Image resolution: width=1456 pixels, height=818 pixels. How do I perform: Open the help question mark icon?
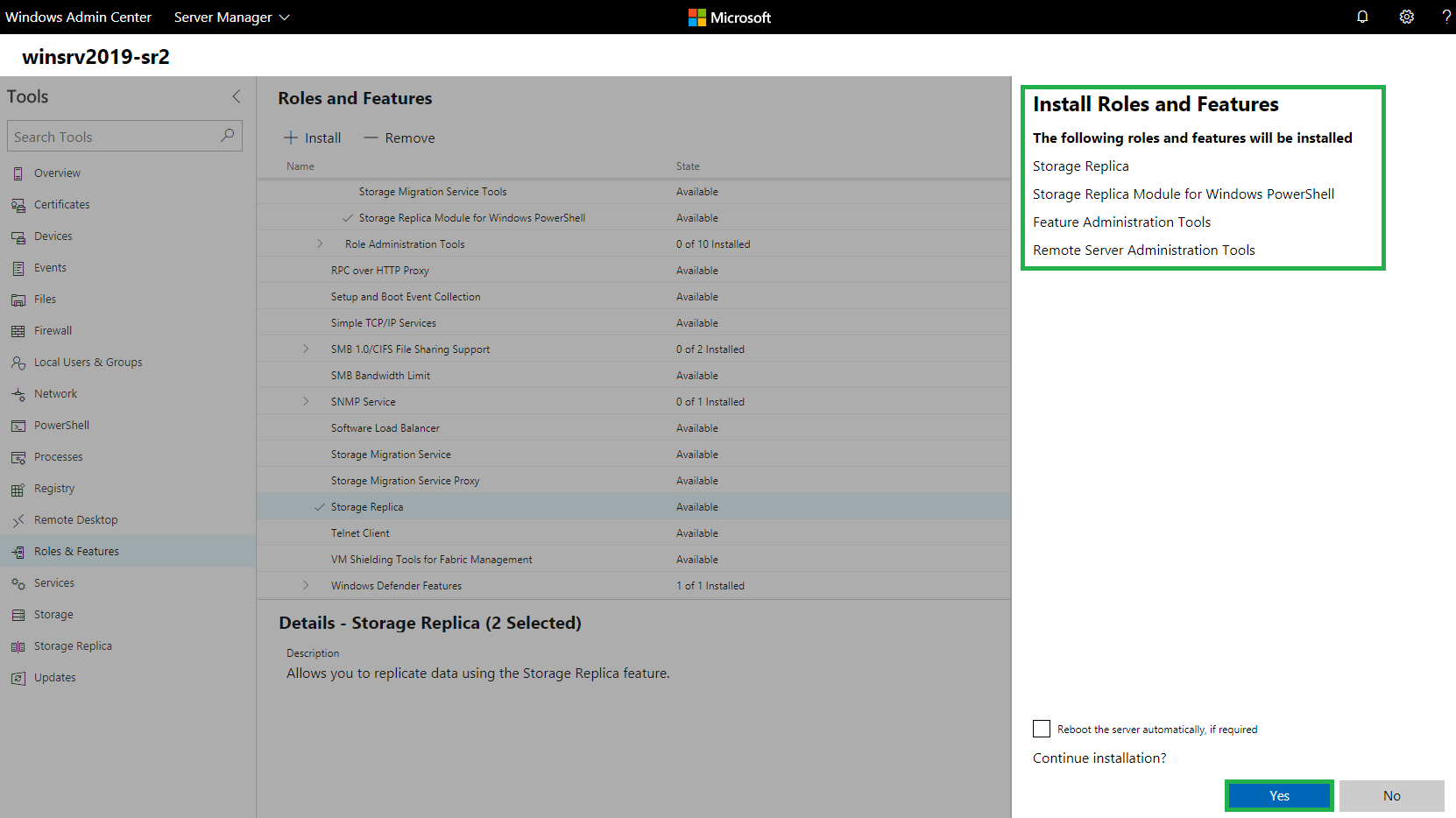(1446, 17)
